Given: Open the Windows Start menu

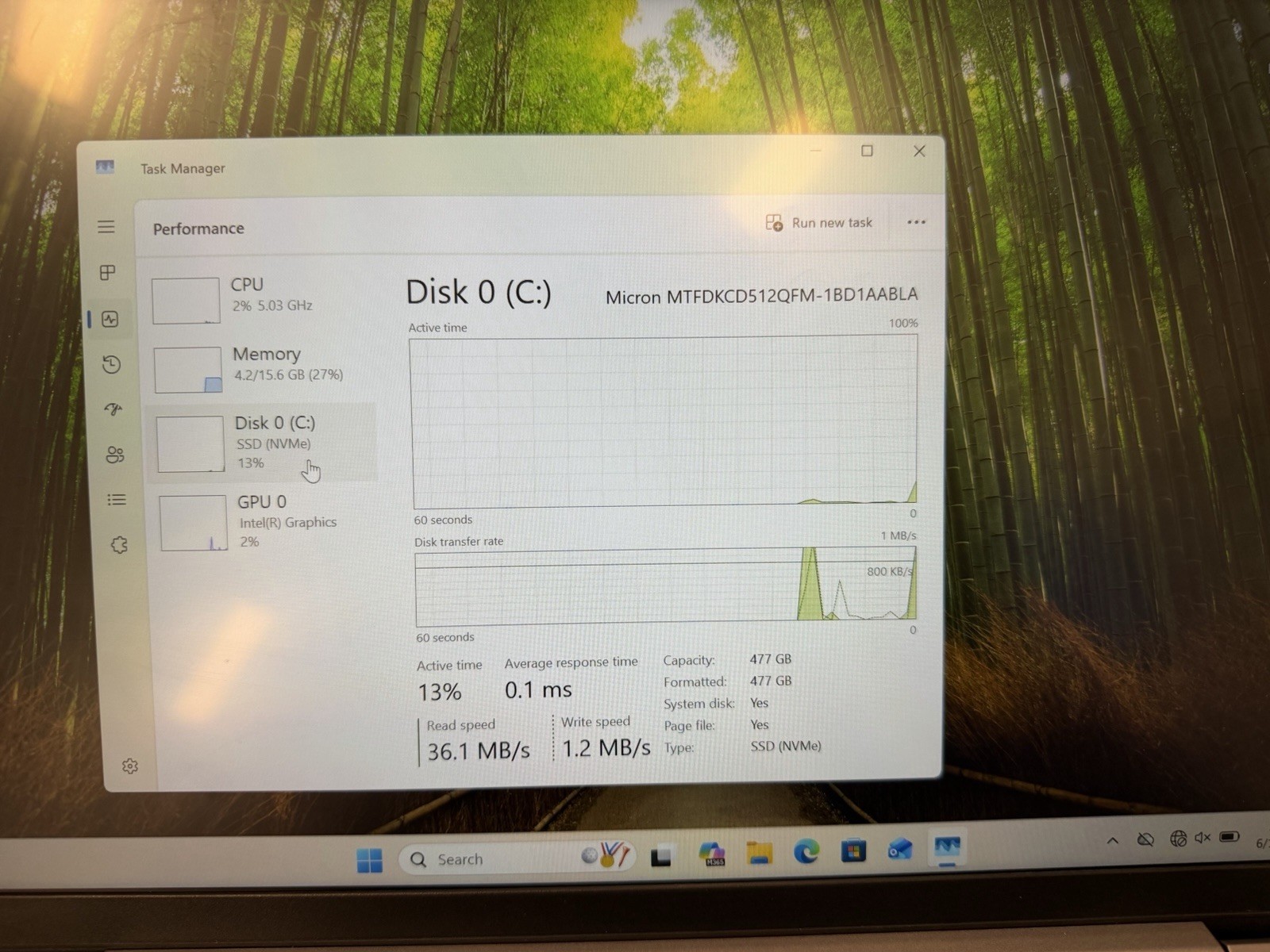Looking at the screenshot, I should pyautogui.click(x=369, y=860).
